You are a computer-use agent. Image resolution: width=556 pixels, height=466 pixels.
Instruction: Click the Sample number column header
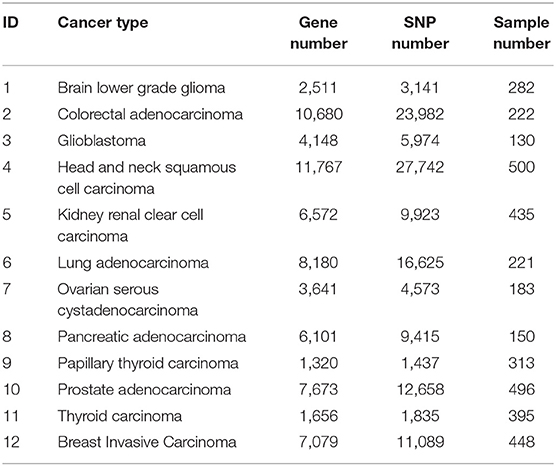click(x=521, y=33)
